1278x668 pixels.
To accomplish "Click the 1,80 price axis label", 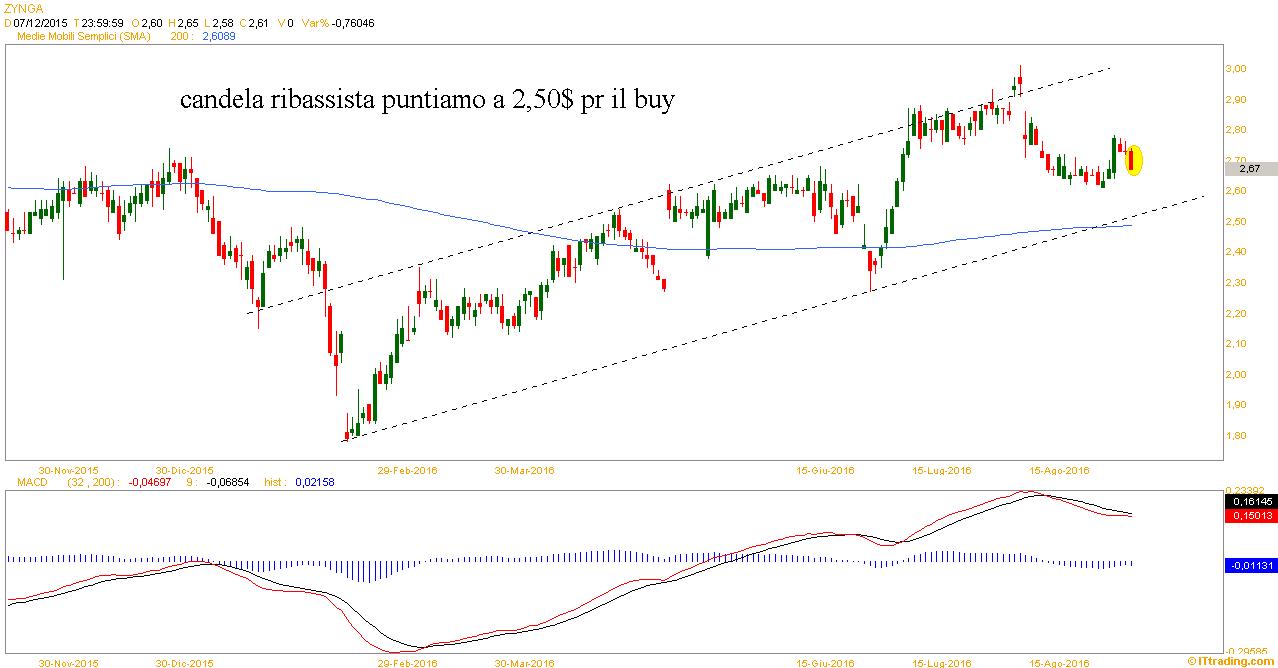I will coord(1238,436).
